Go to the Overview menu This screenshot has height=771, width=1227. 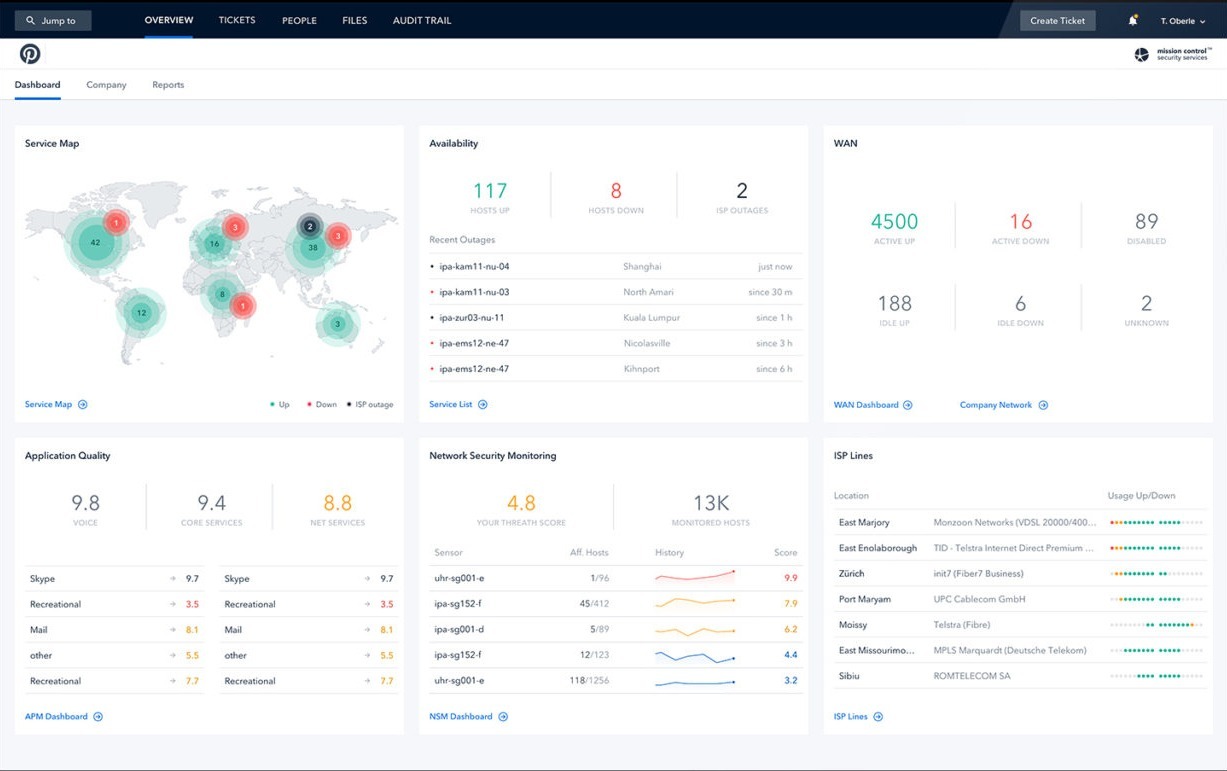168,20
